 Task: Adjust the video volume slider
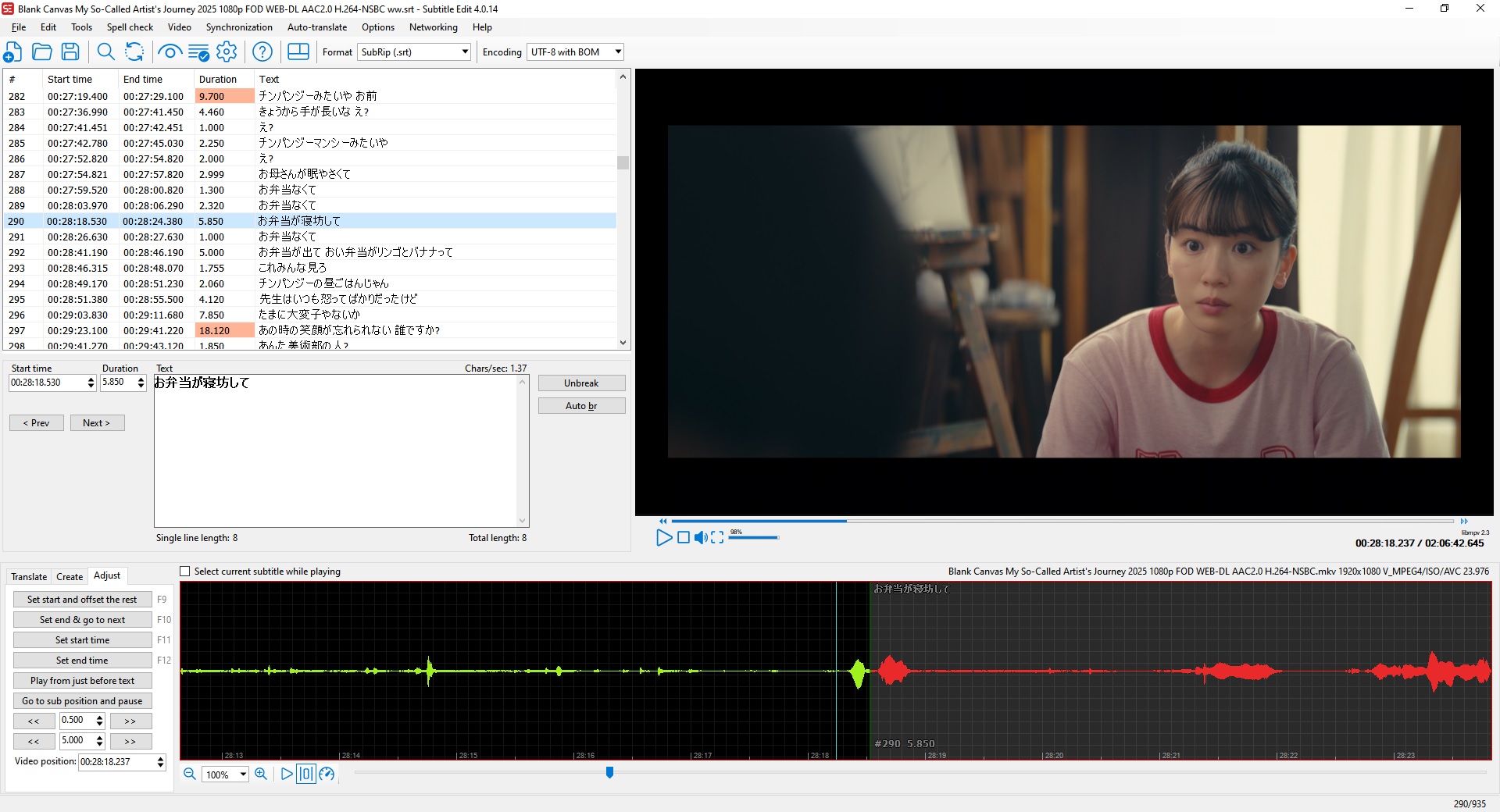pyautogui.click(x=755, y=537)
